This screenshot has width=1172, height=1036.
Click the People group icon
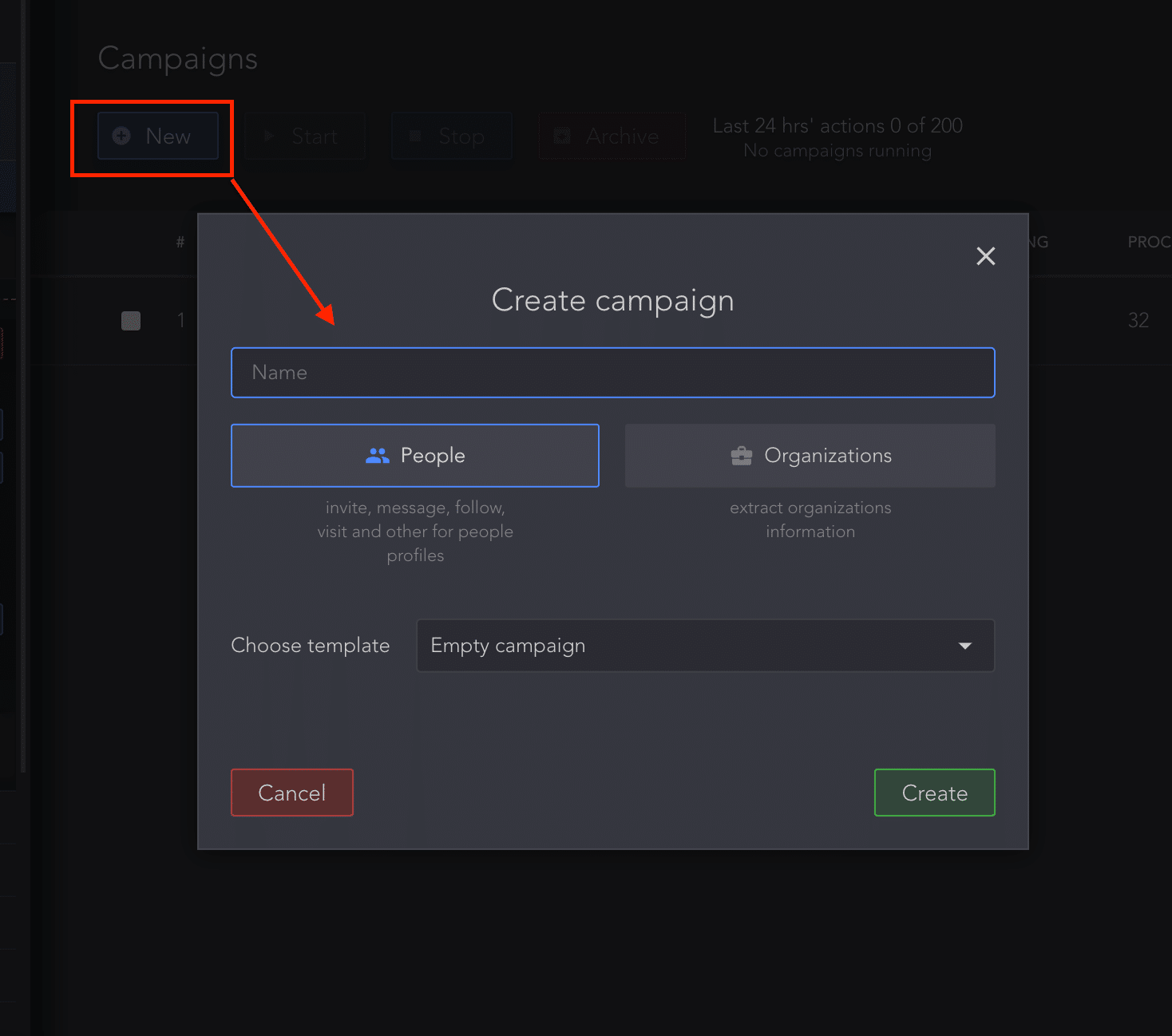(377, 456)
